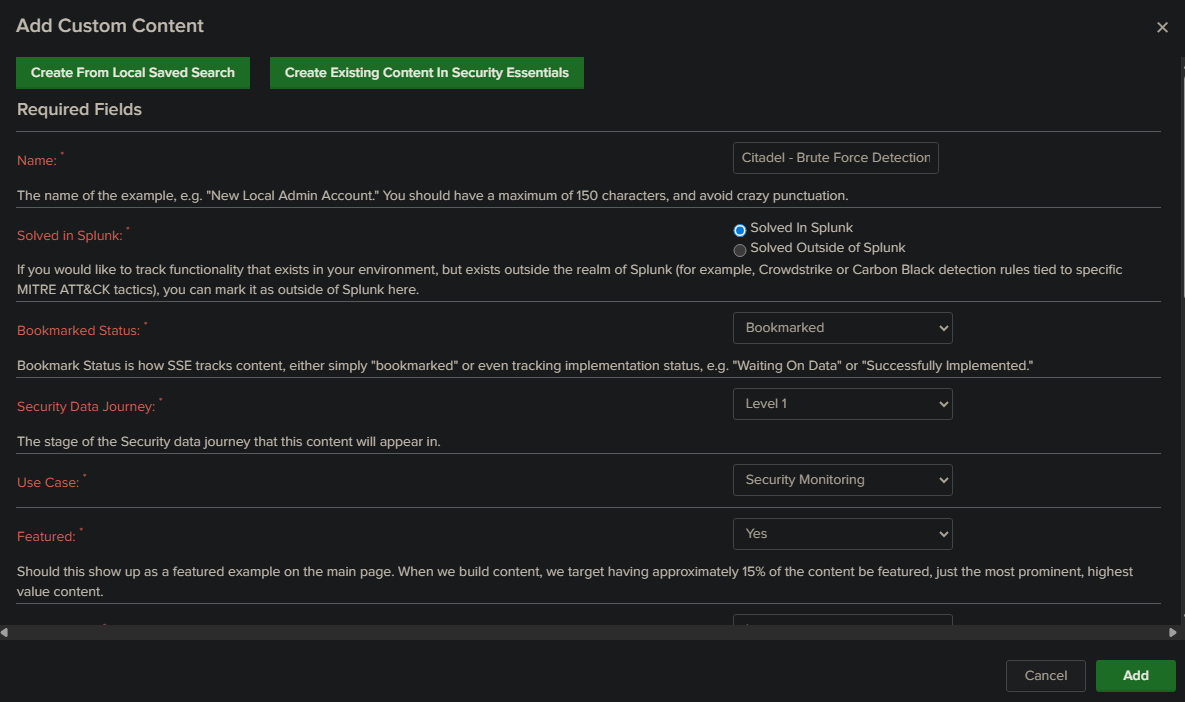Open the Use Case dropdown
1185x702 pixels.
point(842,479)
